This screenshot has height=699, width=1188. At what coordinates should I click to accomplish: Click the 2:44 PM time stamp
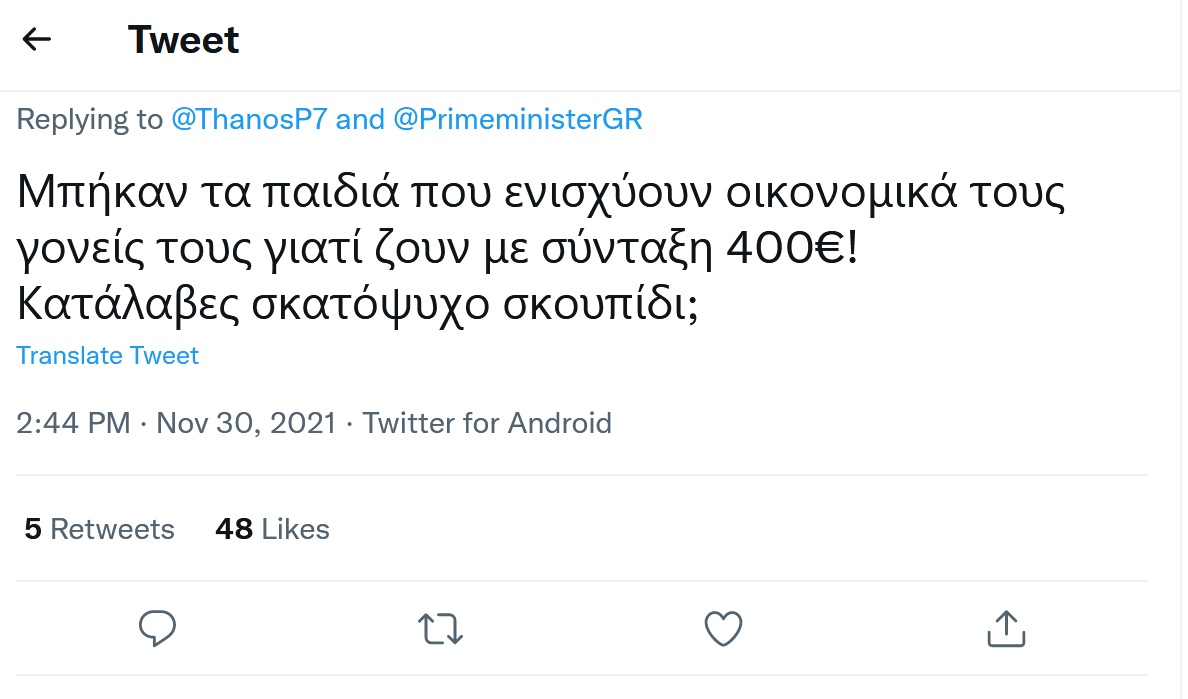pyautogui.click(x=73, y=423)
